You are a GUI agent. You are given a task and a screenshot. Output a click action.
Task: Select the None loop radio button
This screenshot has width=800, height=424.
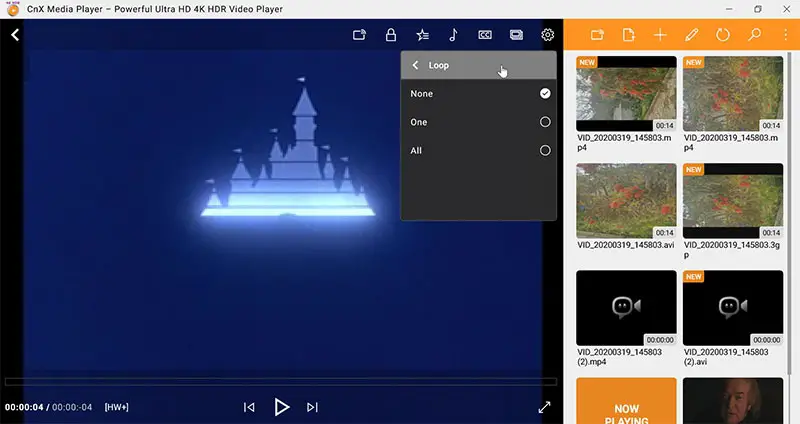coord(545,93)
